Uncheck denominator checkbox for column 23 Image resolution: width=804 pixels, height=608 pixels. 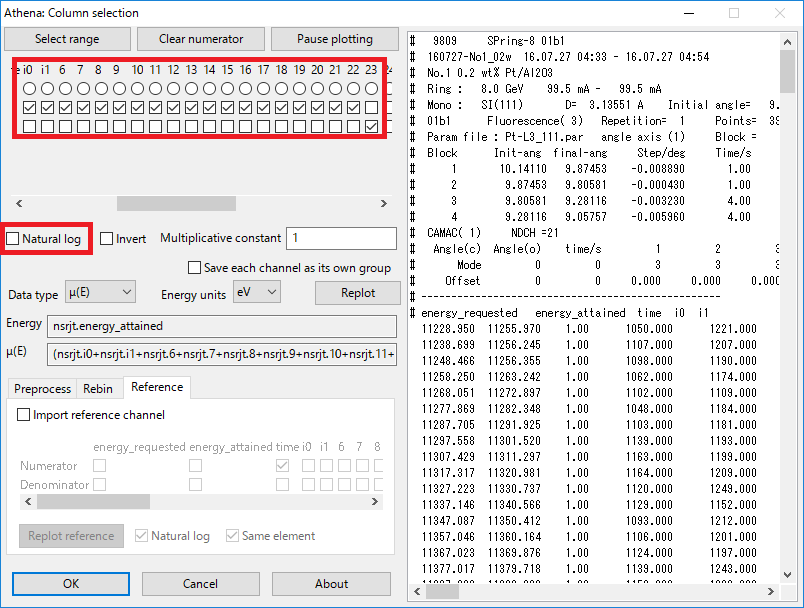(x=371, y=126)
